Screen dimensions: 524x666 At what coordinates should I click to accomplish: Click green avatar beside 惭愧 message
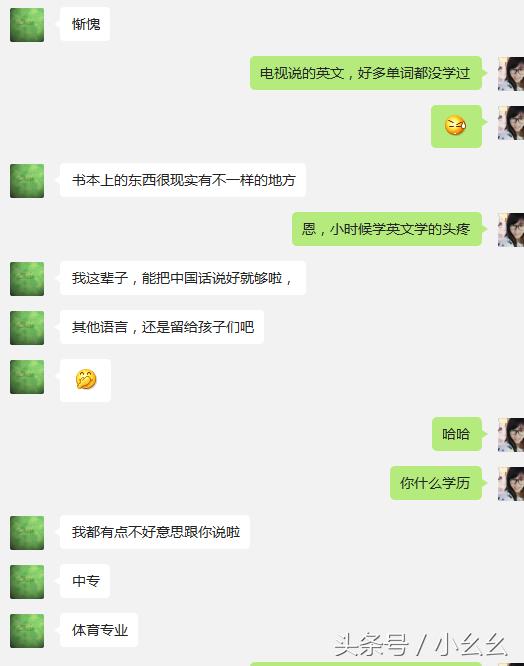27,25
